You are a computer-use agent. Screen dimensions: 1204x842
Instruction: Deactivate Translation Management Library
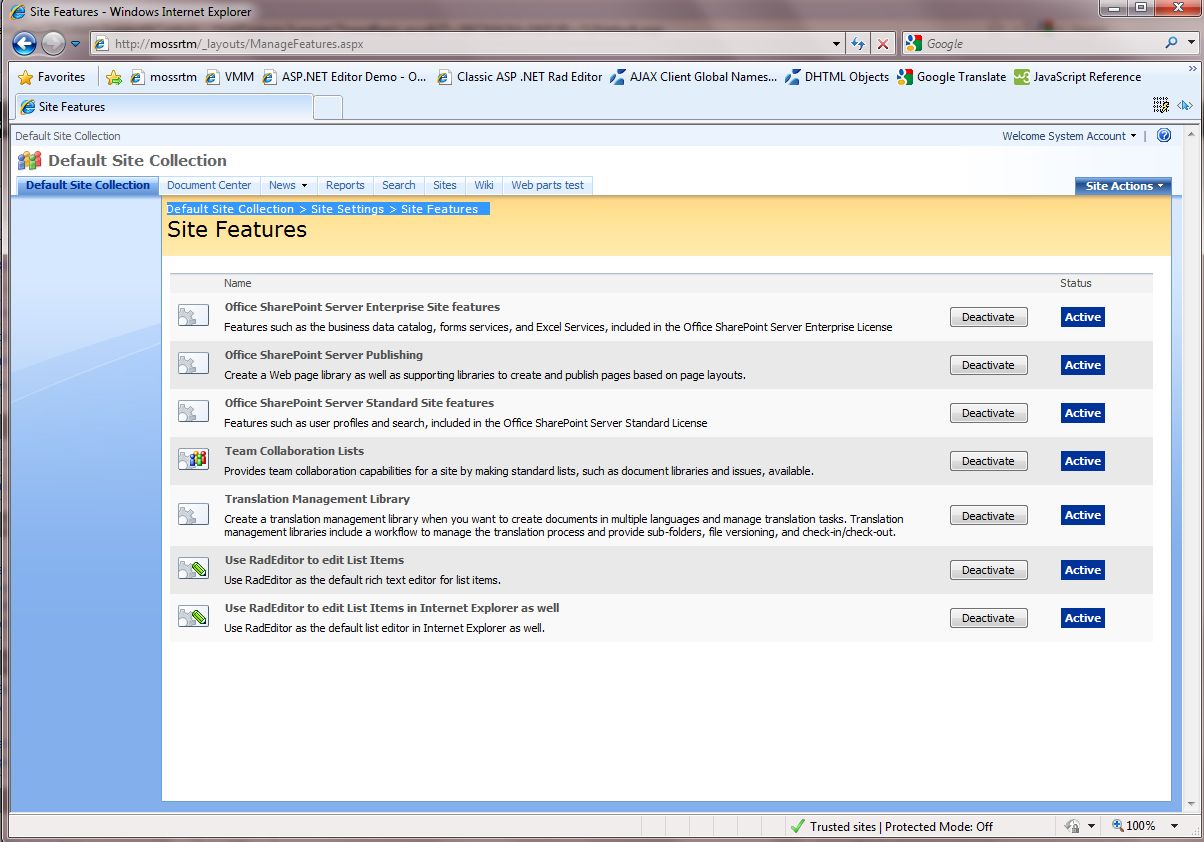pyautogui.click(x=988, y=516)
